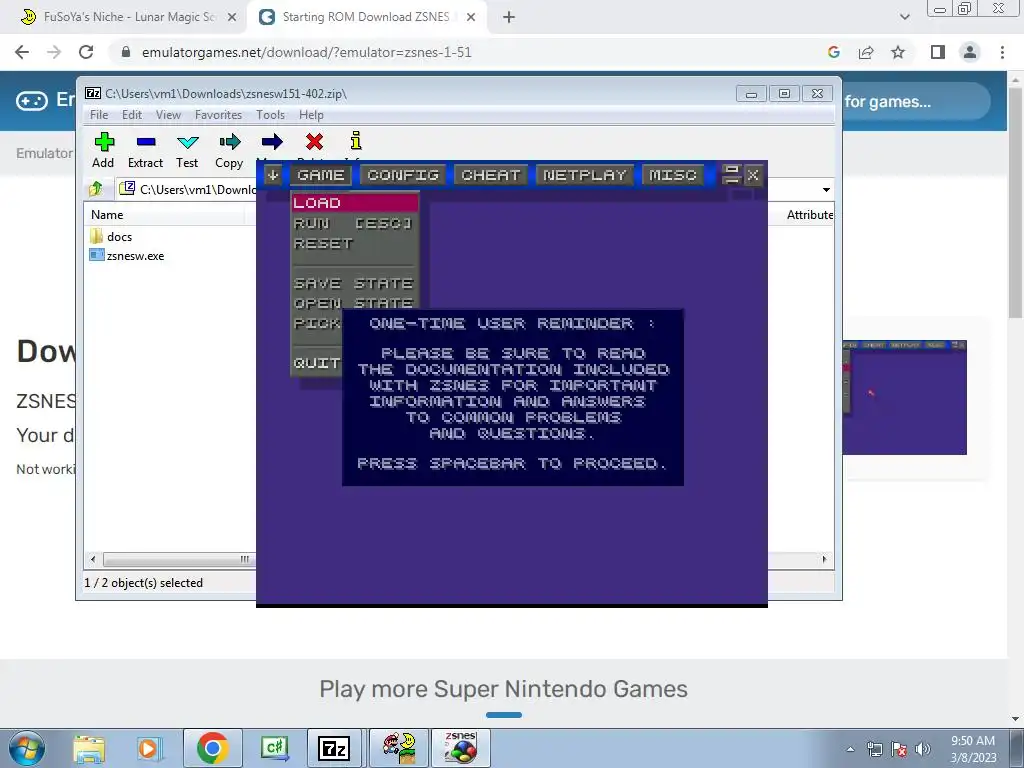The image size is (1024, 768).
Task: Click the Chrome back arrow
Action: tap(22, 52)
